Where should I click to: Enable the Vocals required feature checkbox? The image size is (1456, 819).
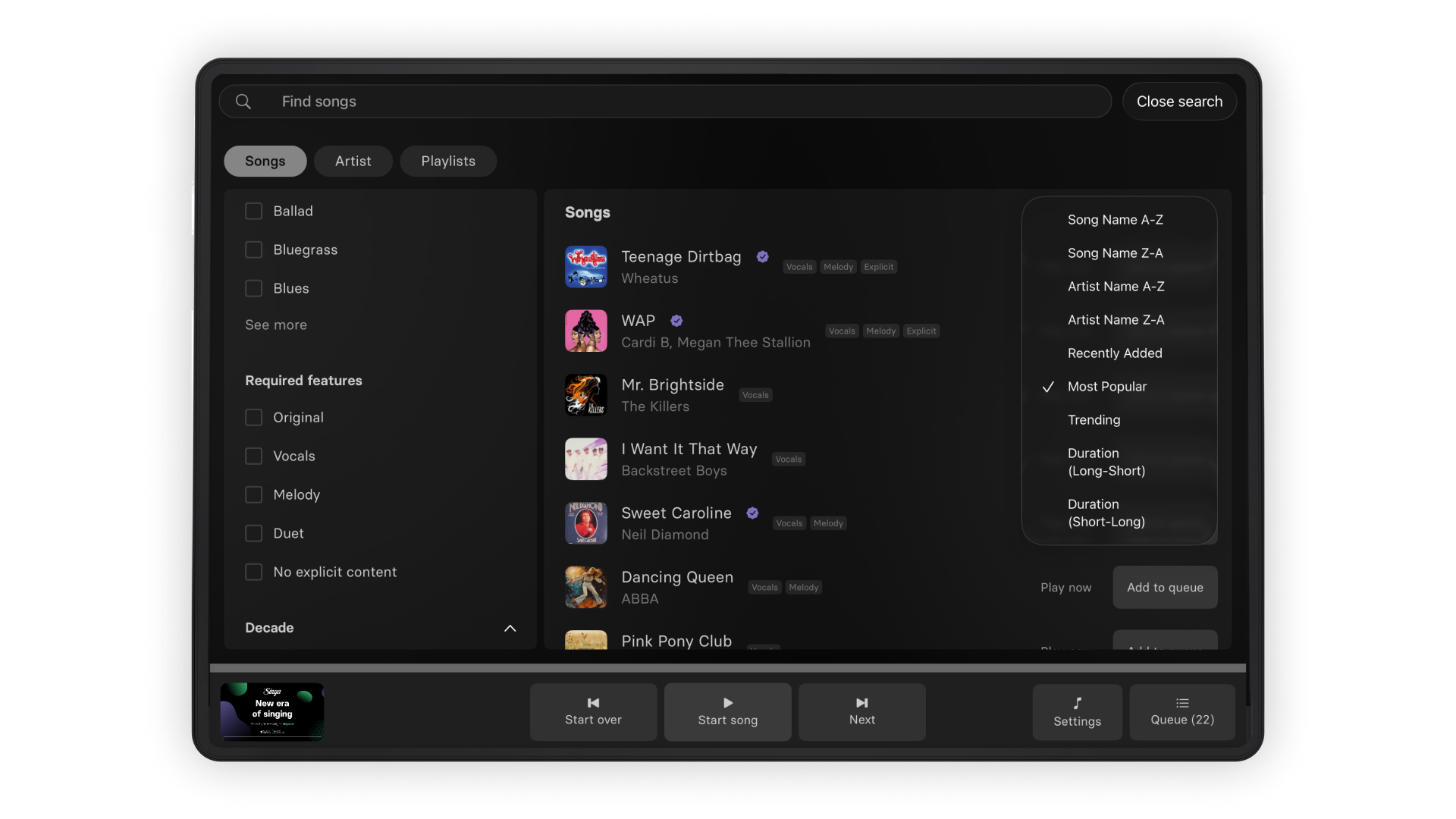coord(253,456)
